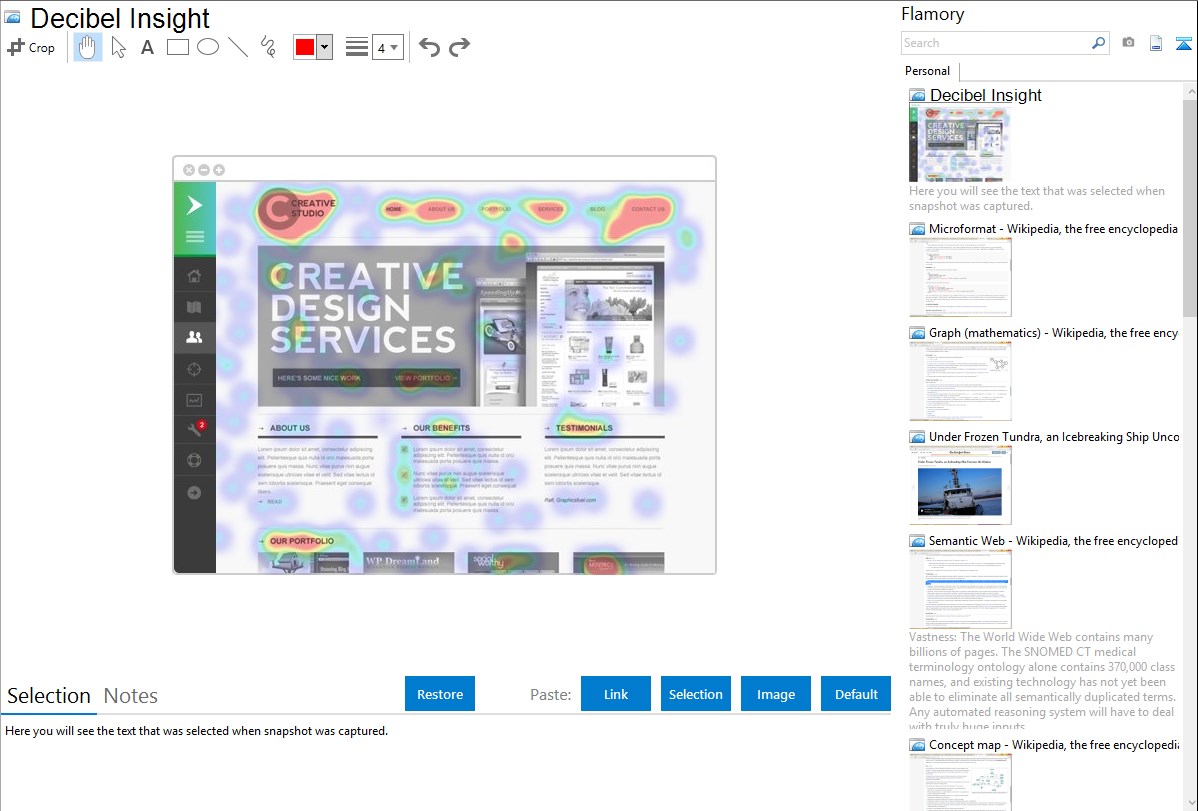Redo the last undone action

pos(459,47)
